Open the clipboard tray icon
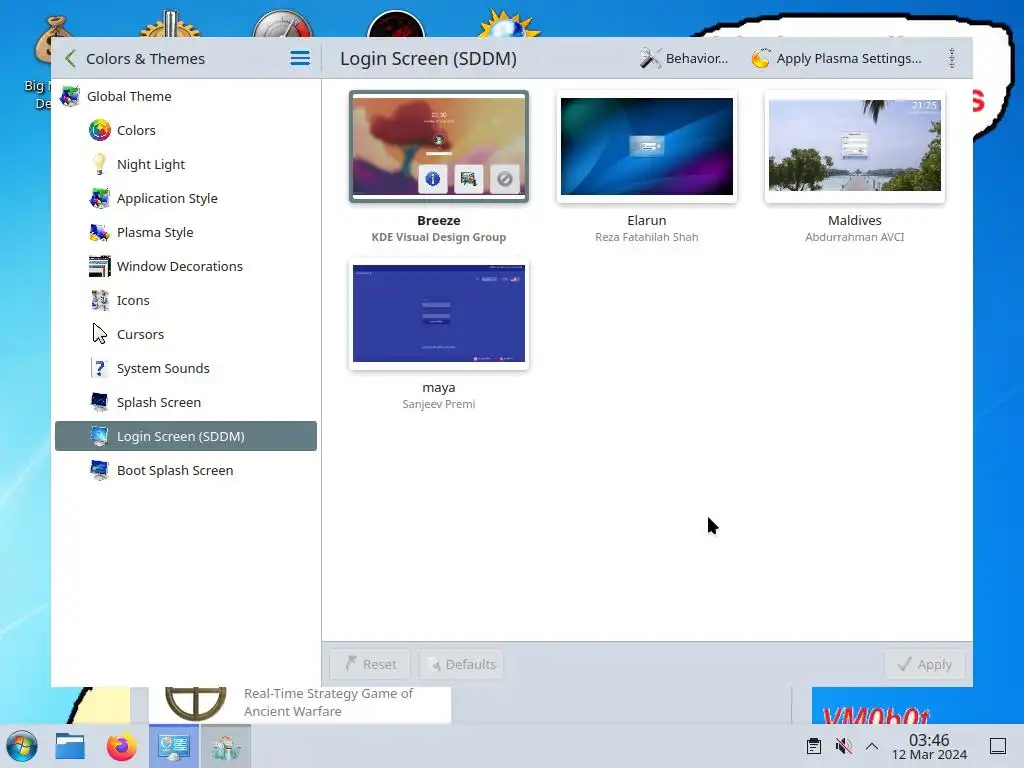1024x768 pixels. pos(814,746)
